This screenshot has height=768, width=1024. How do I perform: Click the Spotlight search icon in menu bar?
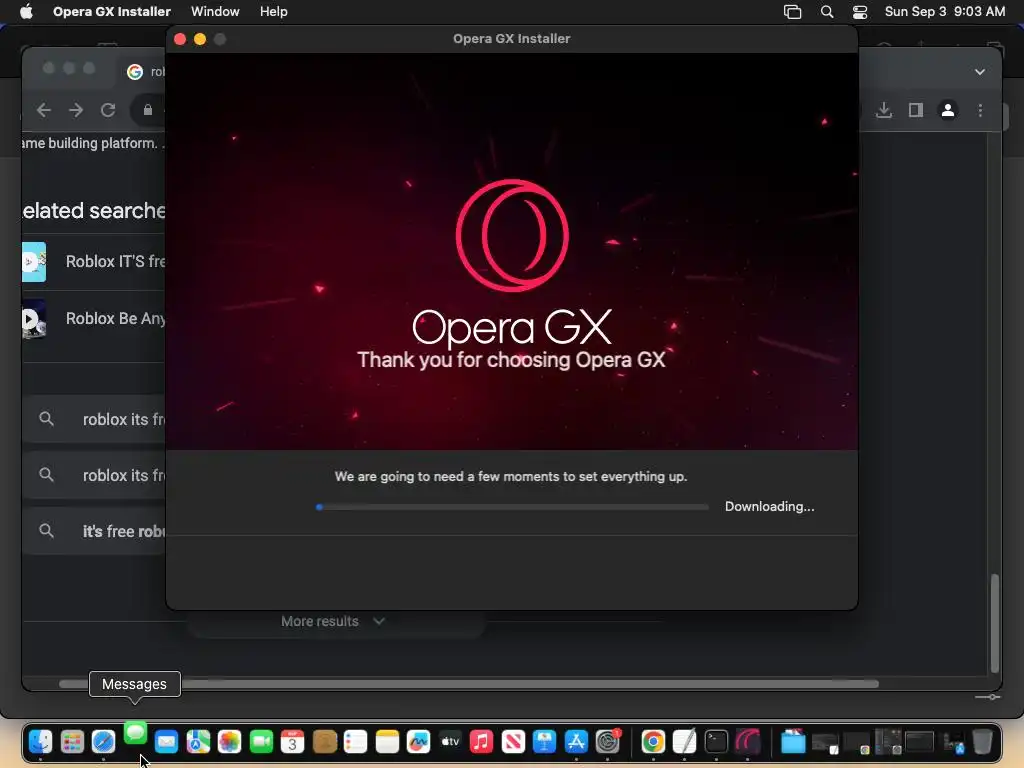tap(827, 12)
